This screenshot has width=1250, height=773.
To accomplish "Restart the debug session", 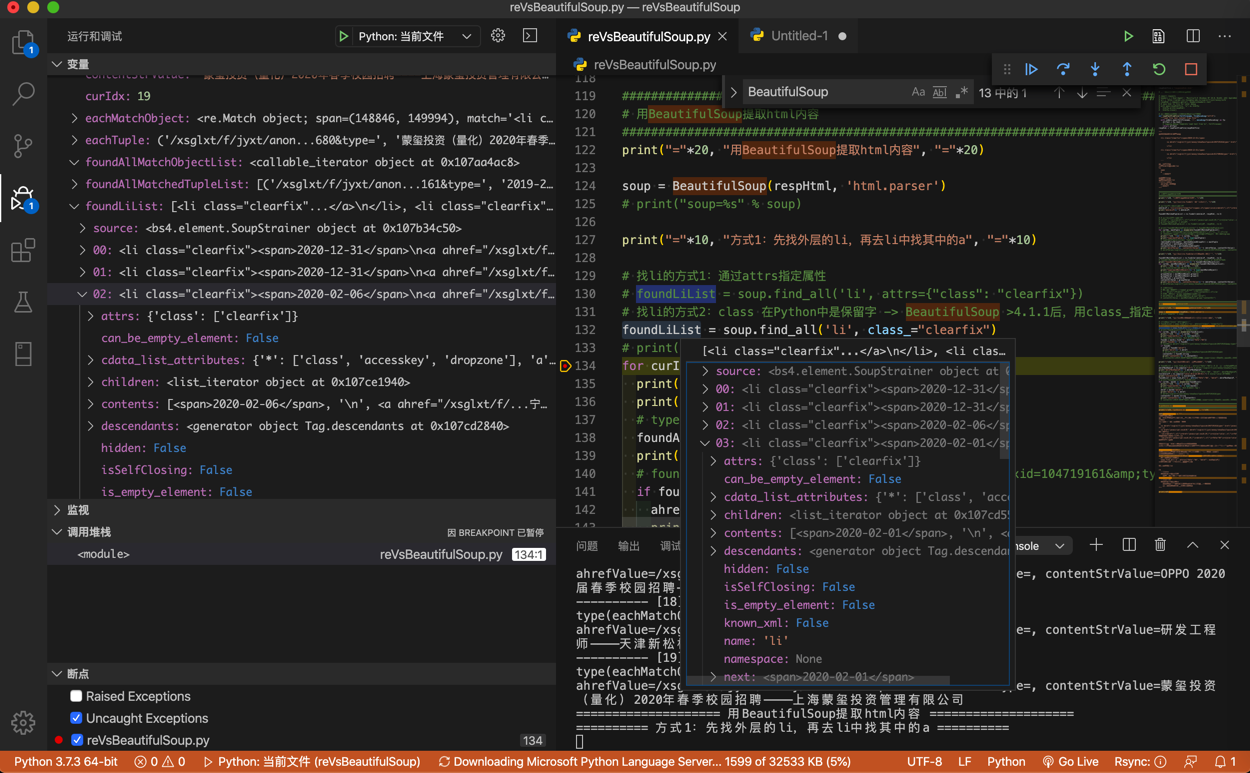I will coord(1159,70).
